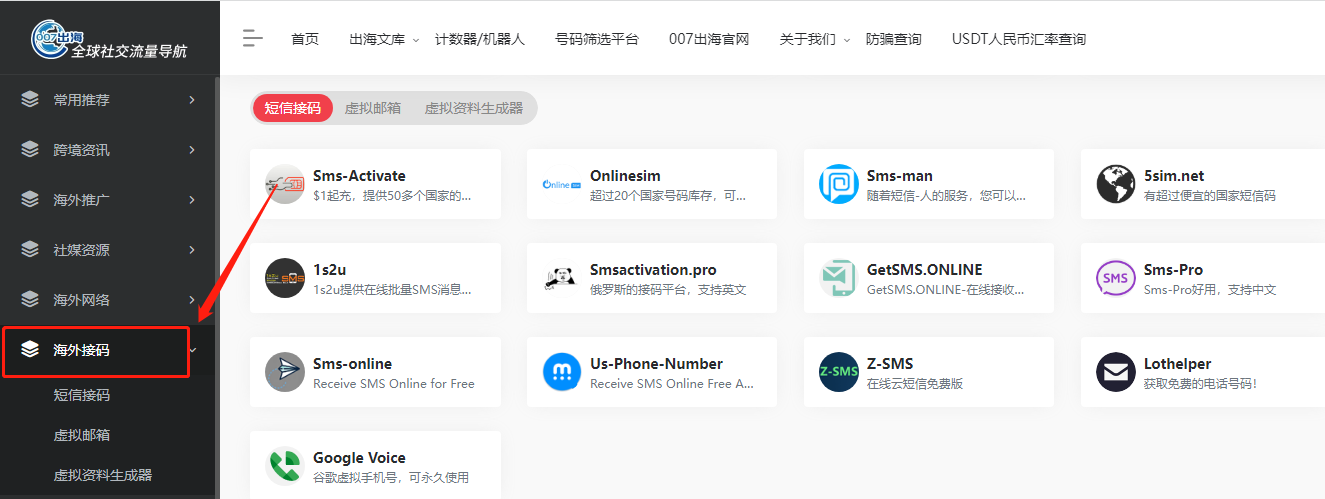1325x499 pixels.
Task: Click the Sms-Activate site logo icon
Action: pyautogui.click(x=285, y=184)
